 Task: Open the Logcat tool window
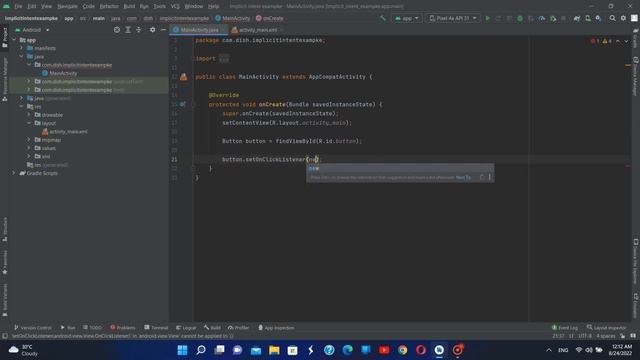(186, 327)
